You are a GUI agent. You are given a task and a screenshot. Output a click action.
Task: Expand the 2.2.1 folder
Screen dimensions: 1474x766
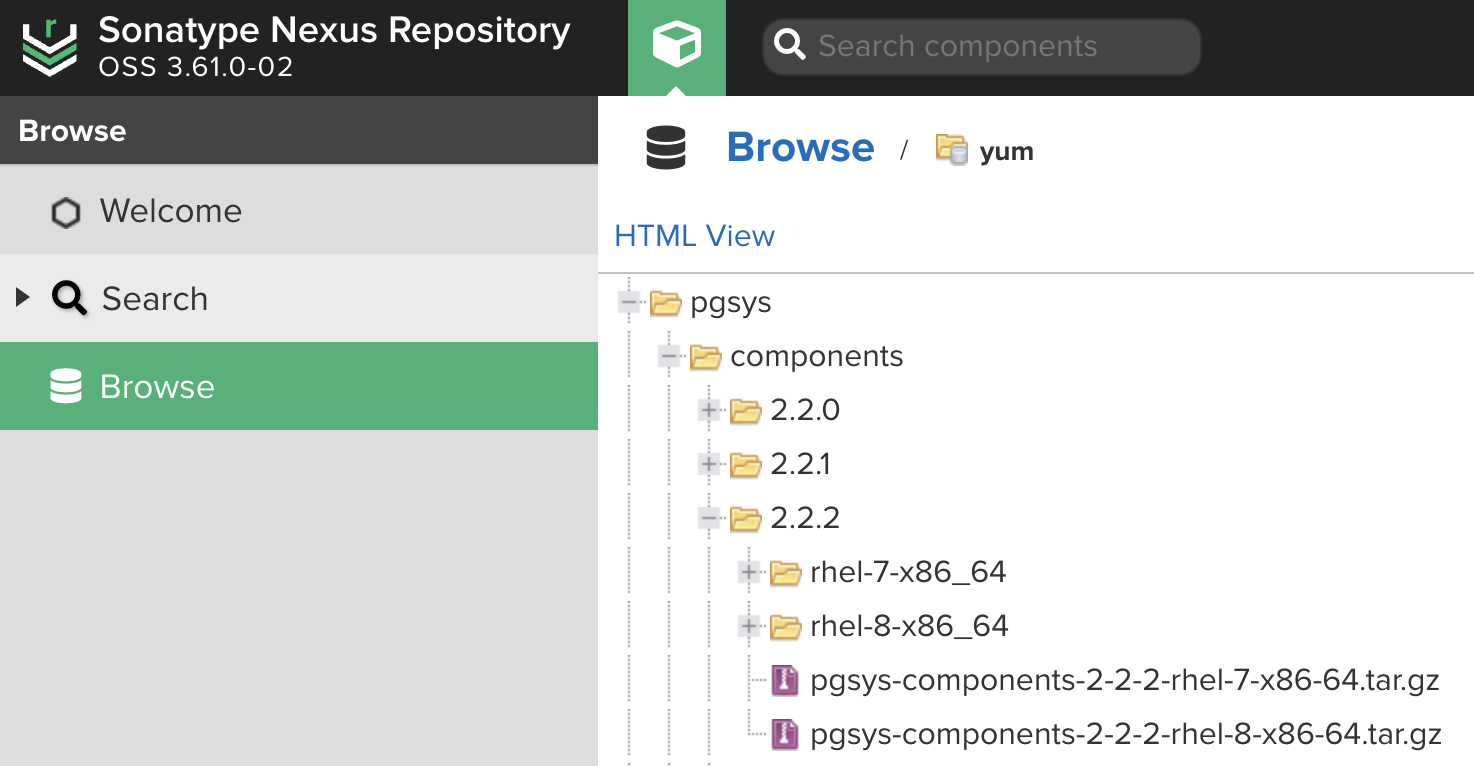tap(709, 464)
